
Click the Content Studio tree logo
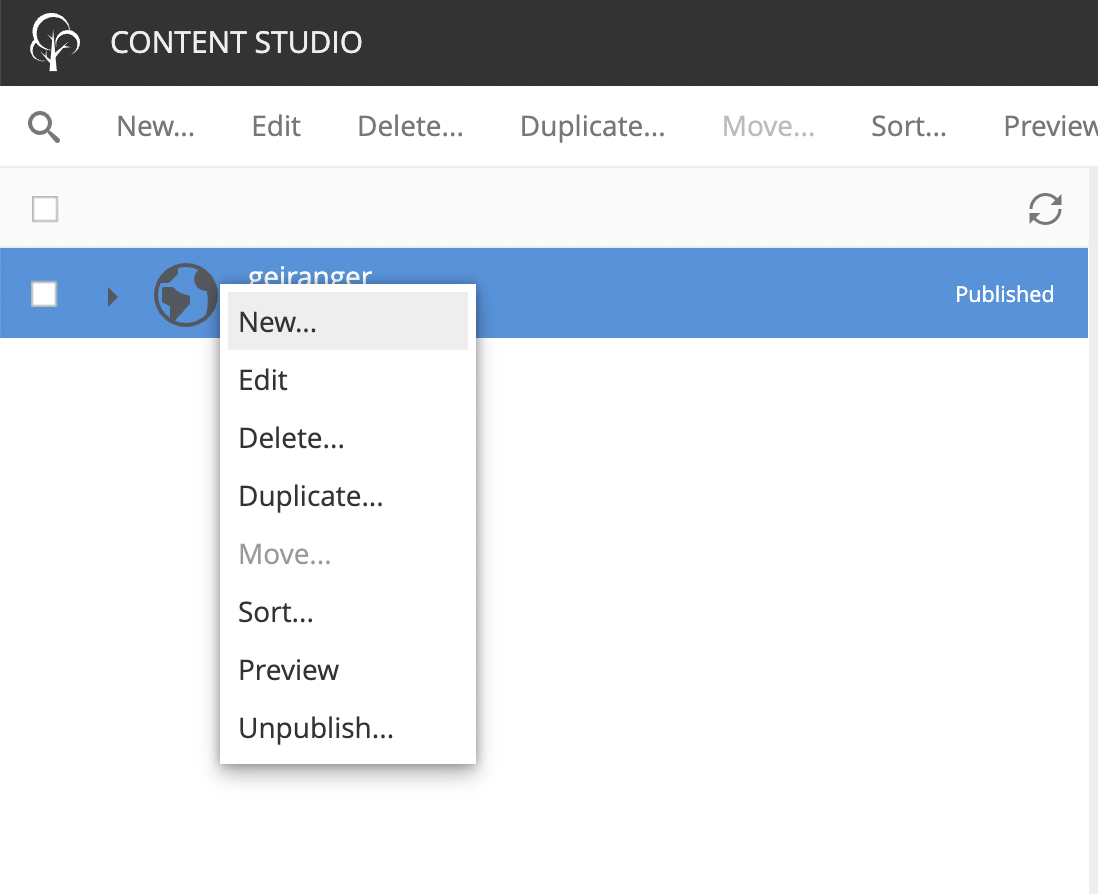coord(54,43)
